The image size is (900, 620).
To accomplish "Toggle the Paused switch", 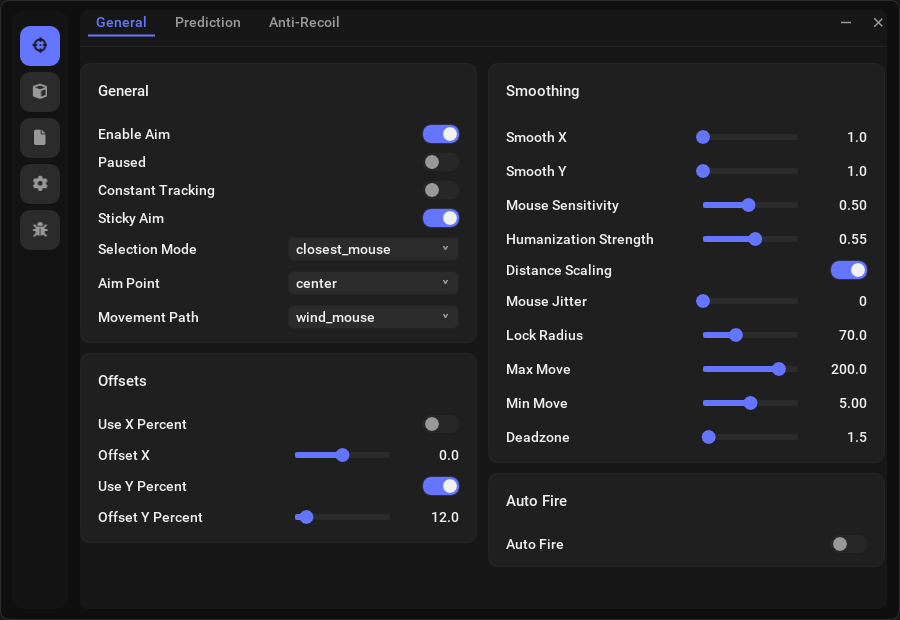I will coord(441,162).
